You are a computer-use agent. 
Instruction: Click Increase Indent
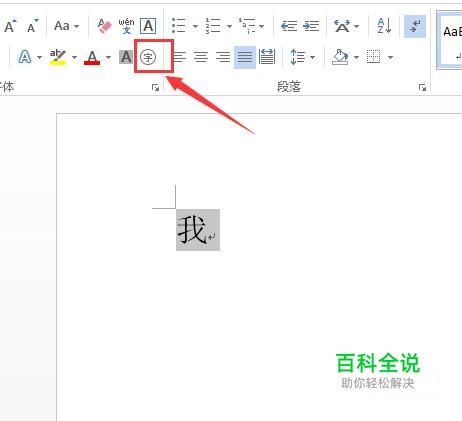[x=311, y=26]
